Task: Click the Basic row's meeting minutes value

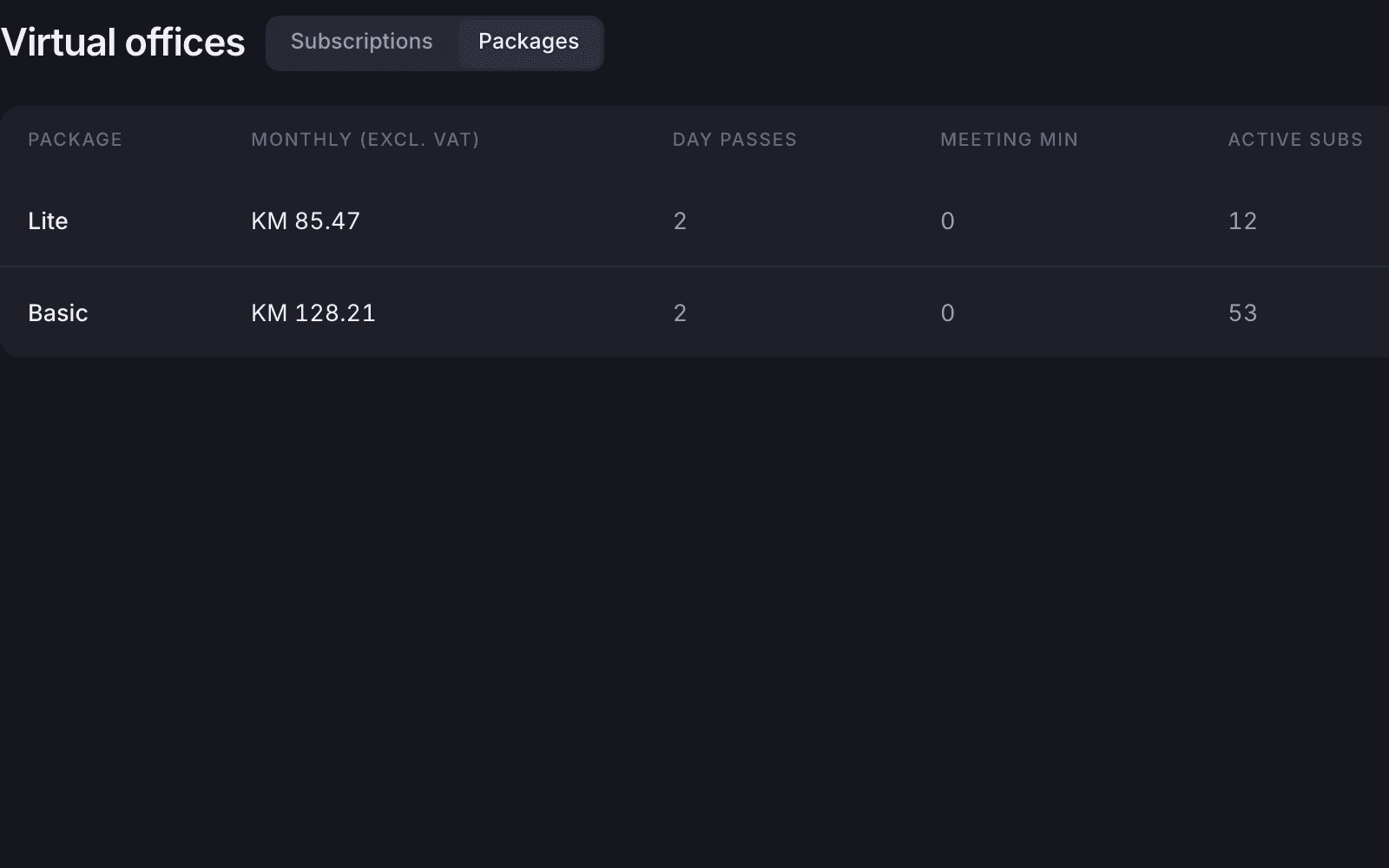Action: 948,313
